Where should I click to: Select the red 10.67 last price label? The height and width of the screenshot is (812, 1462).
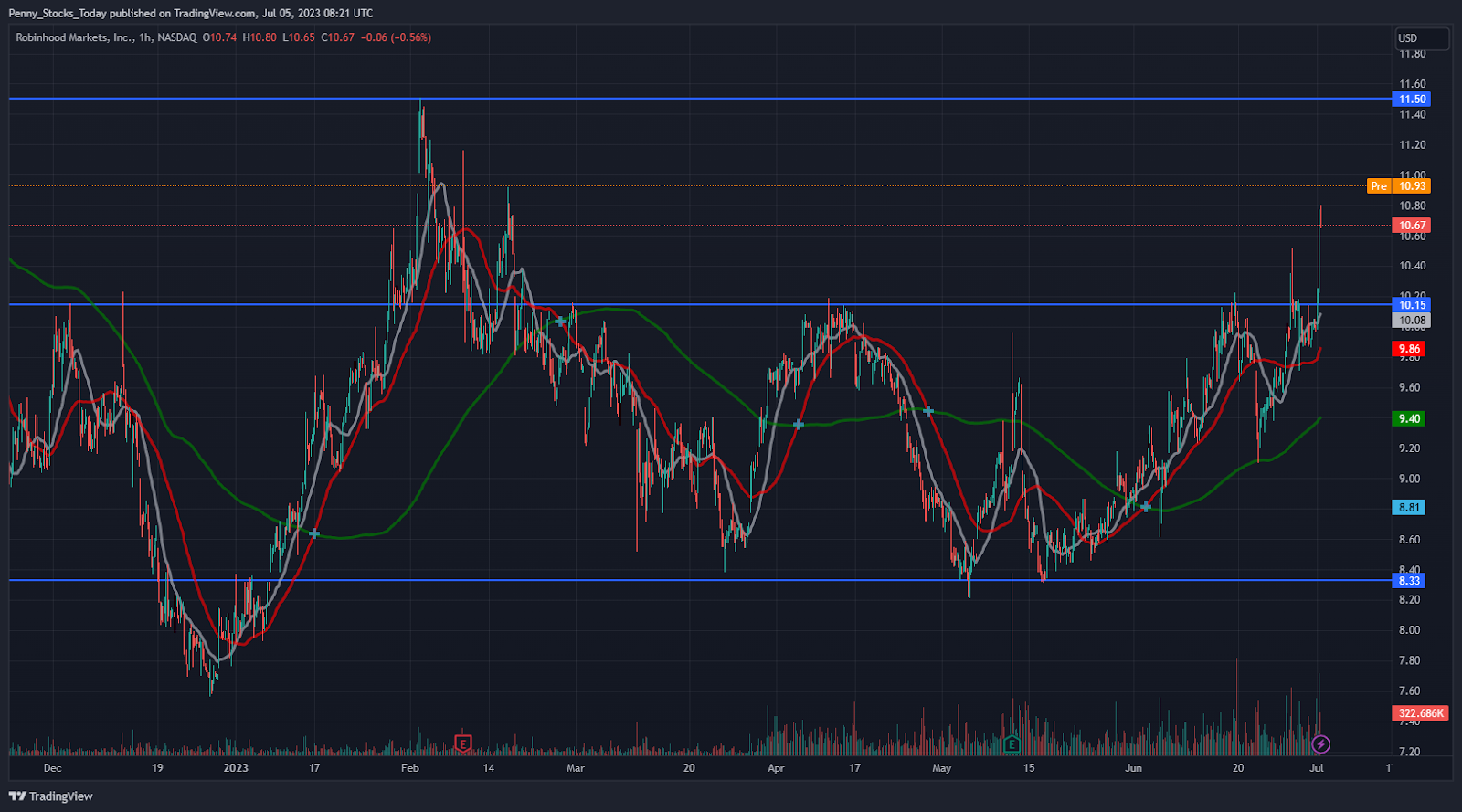[x=1412, y=226]
